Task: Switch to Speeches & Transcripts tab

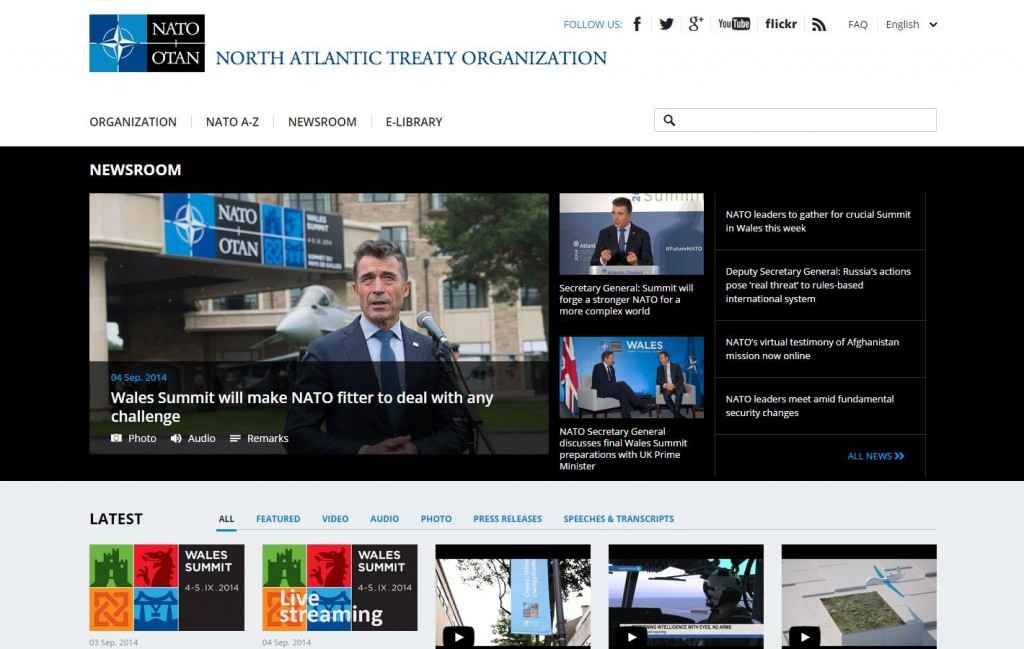Action: point(618,519)
